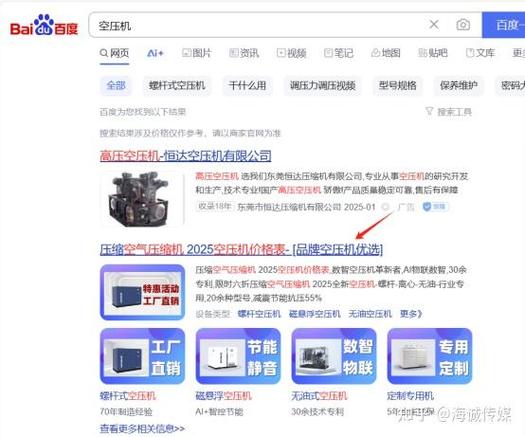Clear the search box with X icon
The image size is (525, 437).
tap(434, 24)
